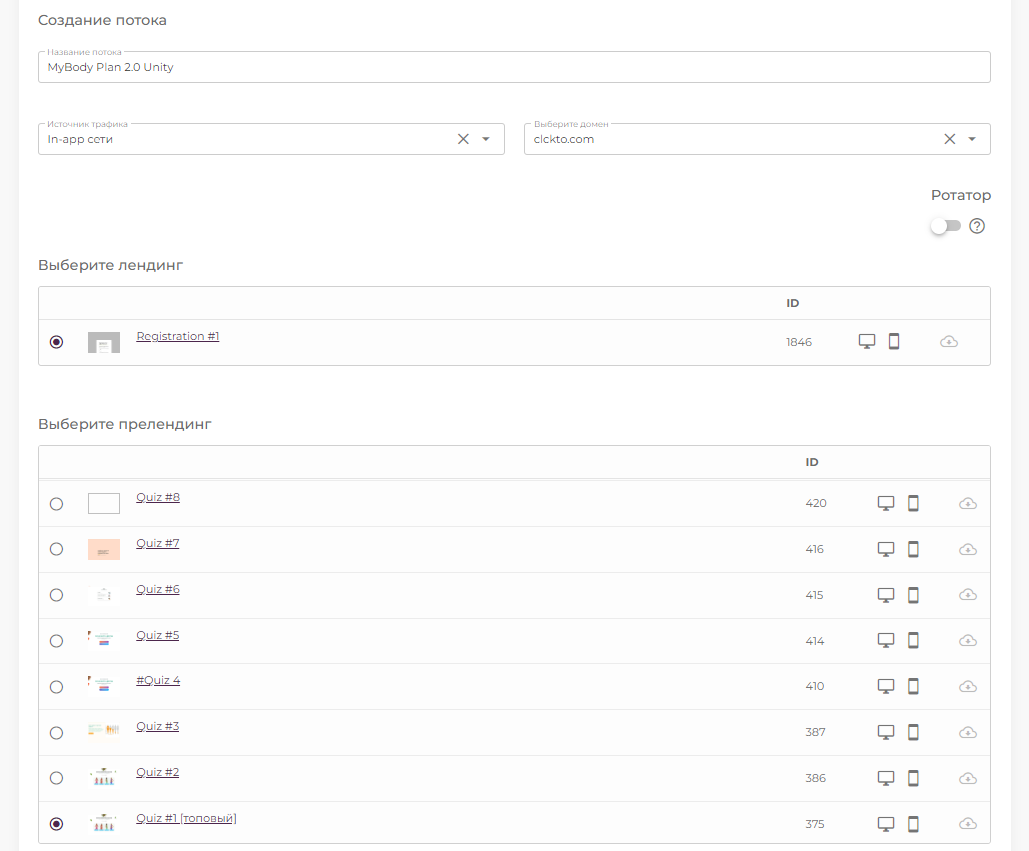Viewport: 1029px width, 851px height.
Task: Select the Quiz #2 radio button
Action: point(56,778)
